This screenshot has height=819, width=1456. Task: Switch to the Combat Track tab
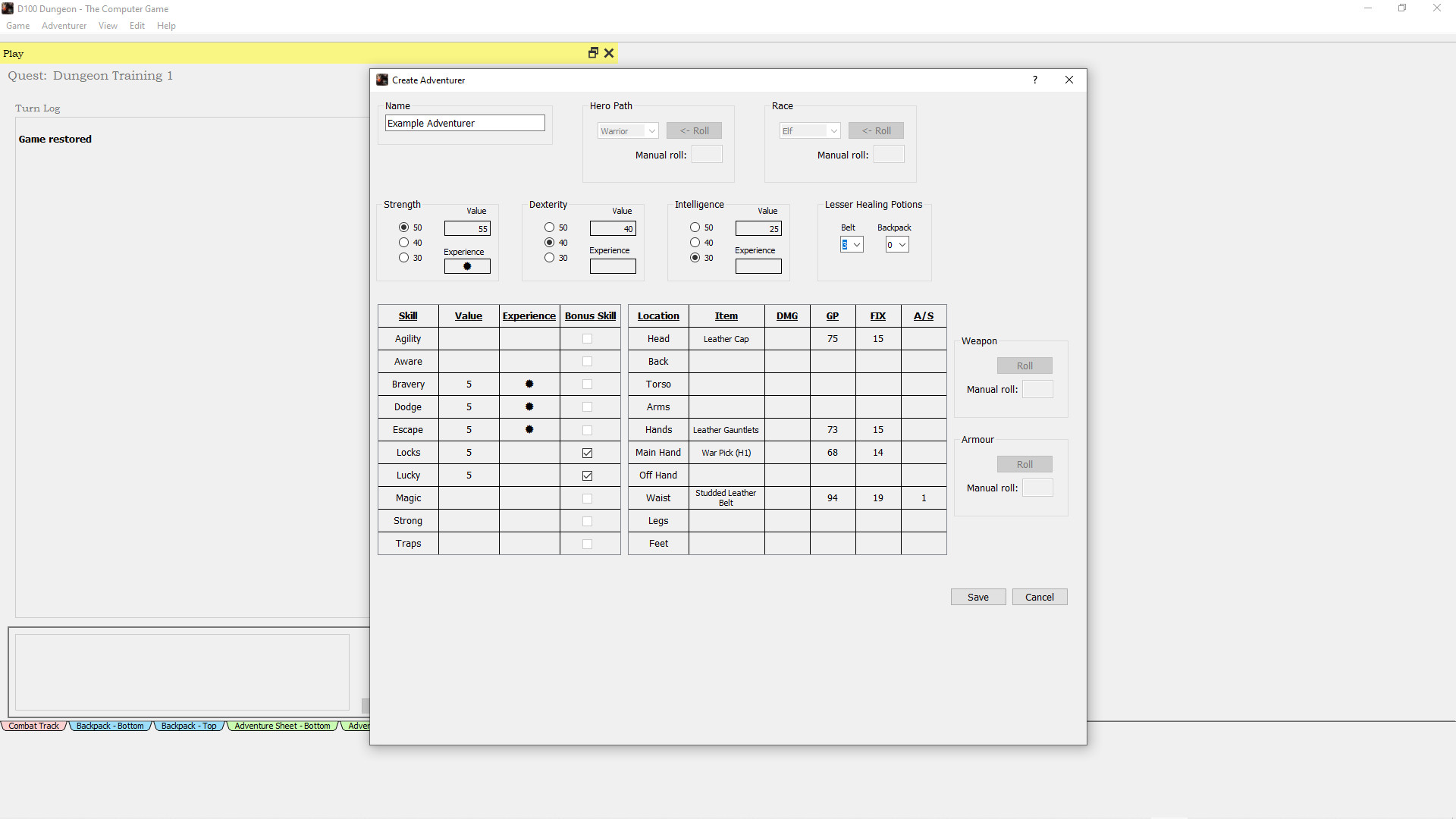33,726
